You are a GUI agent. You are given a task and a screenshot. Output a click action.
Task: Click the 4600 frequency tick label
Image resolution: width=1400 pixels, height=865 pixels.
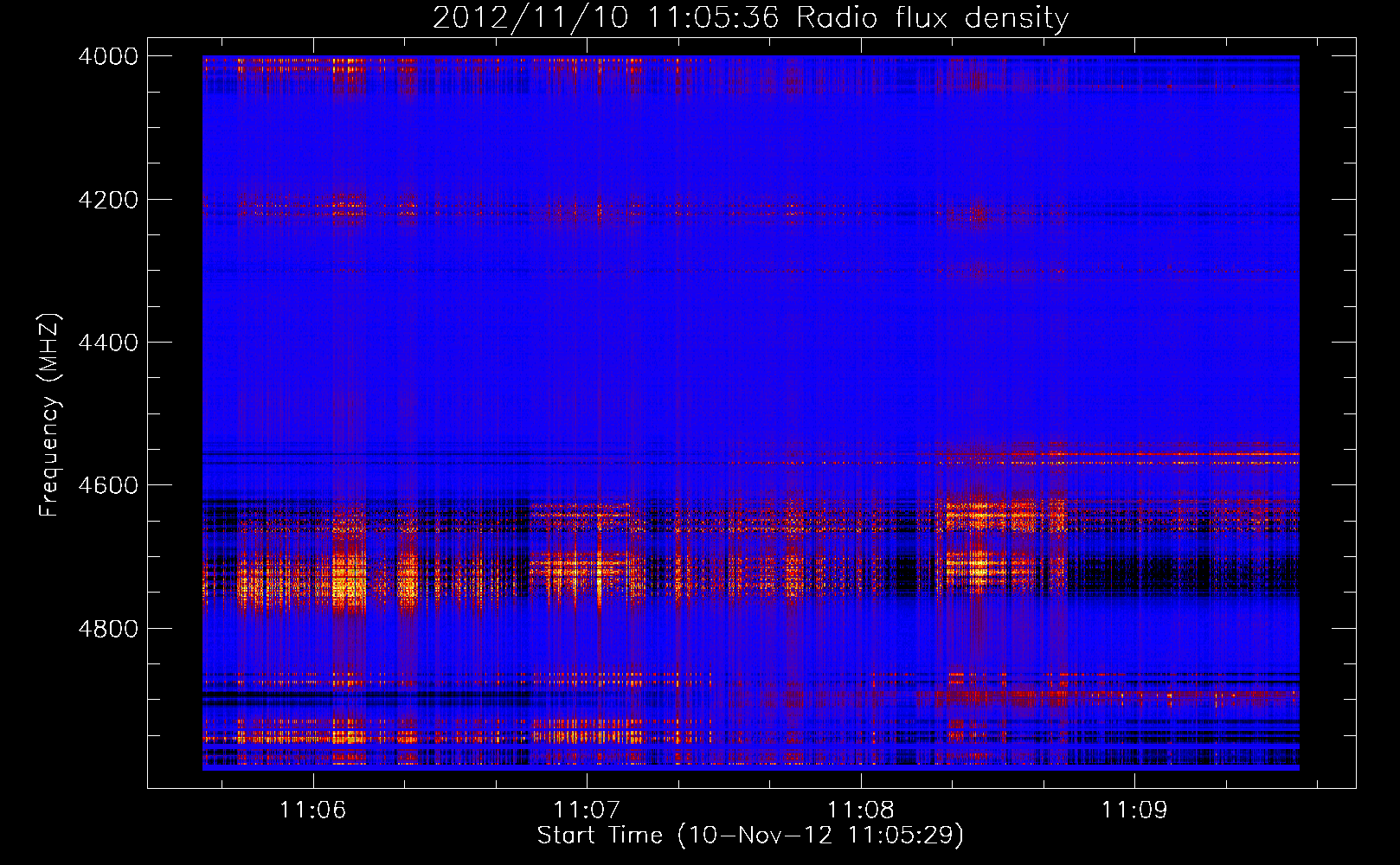pos(108,485)
